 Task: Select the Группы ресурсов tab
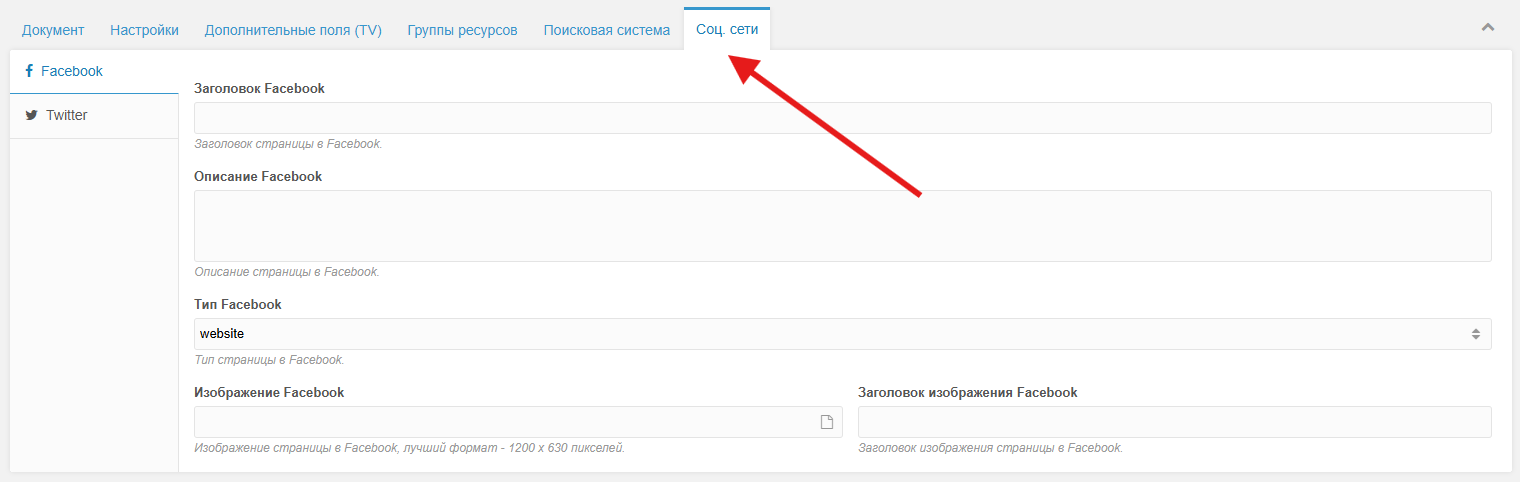click(462, 30)
